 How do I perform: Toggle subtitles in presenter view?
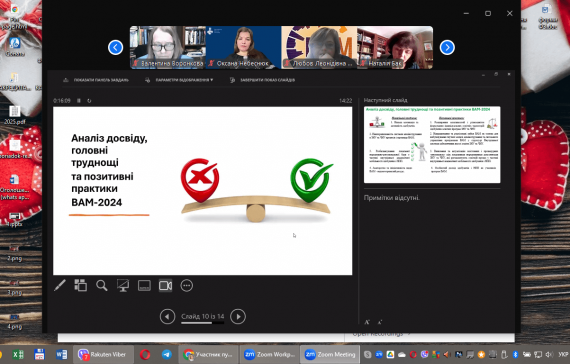coord(144,285)
